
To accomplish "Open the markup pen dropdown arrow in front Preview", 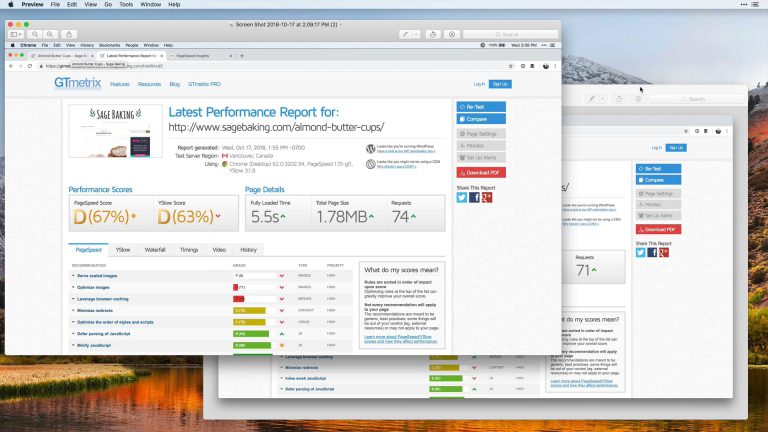I will click(x=416, y=34).
